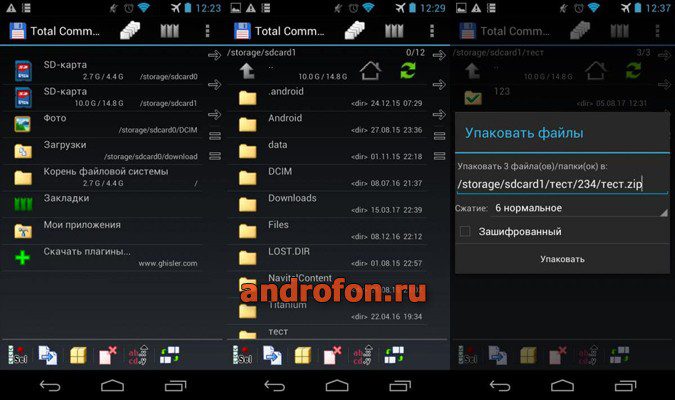
Task: Open the DCIM folder dated 08.07.16
Action: [327, 177]
